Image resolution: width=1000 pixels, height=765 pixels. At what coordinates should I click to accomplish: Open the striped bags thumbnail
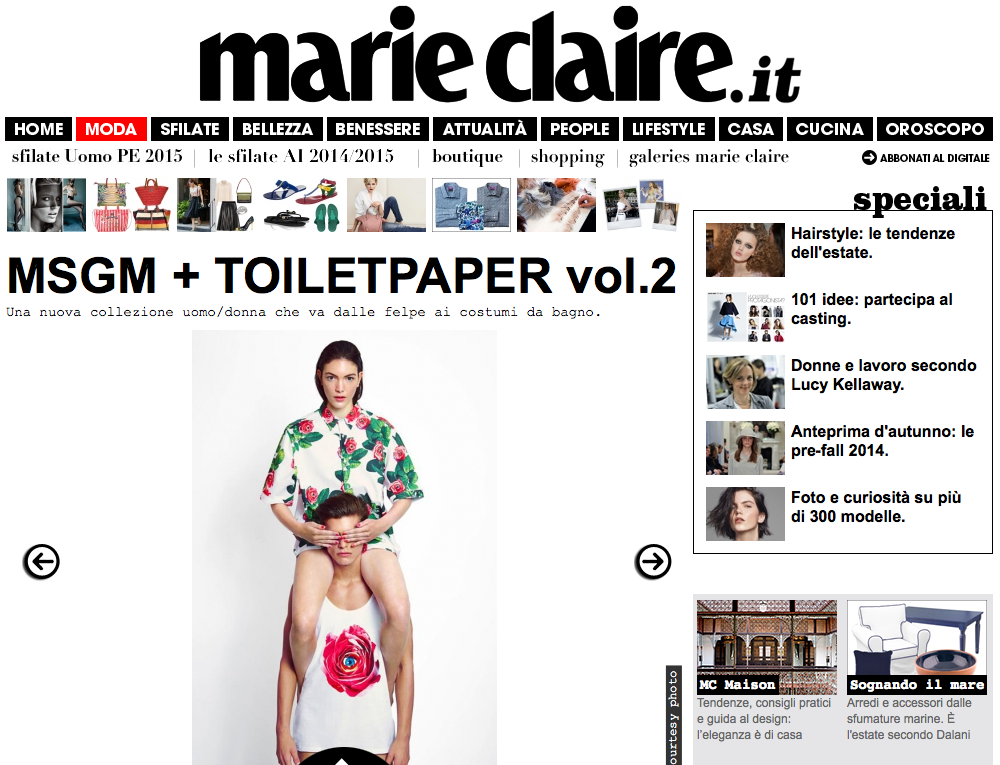[131, 205]
